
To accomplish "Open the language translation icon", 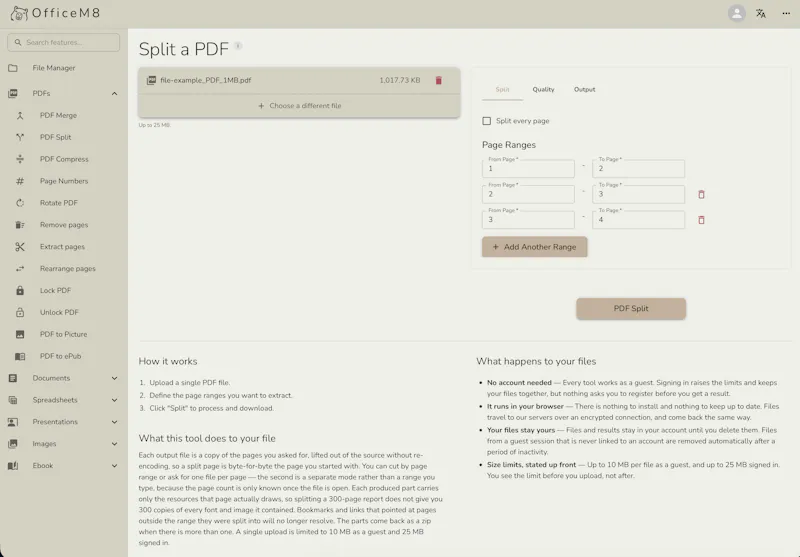I will click(761, 14).
